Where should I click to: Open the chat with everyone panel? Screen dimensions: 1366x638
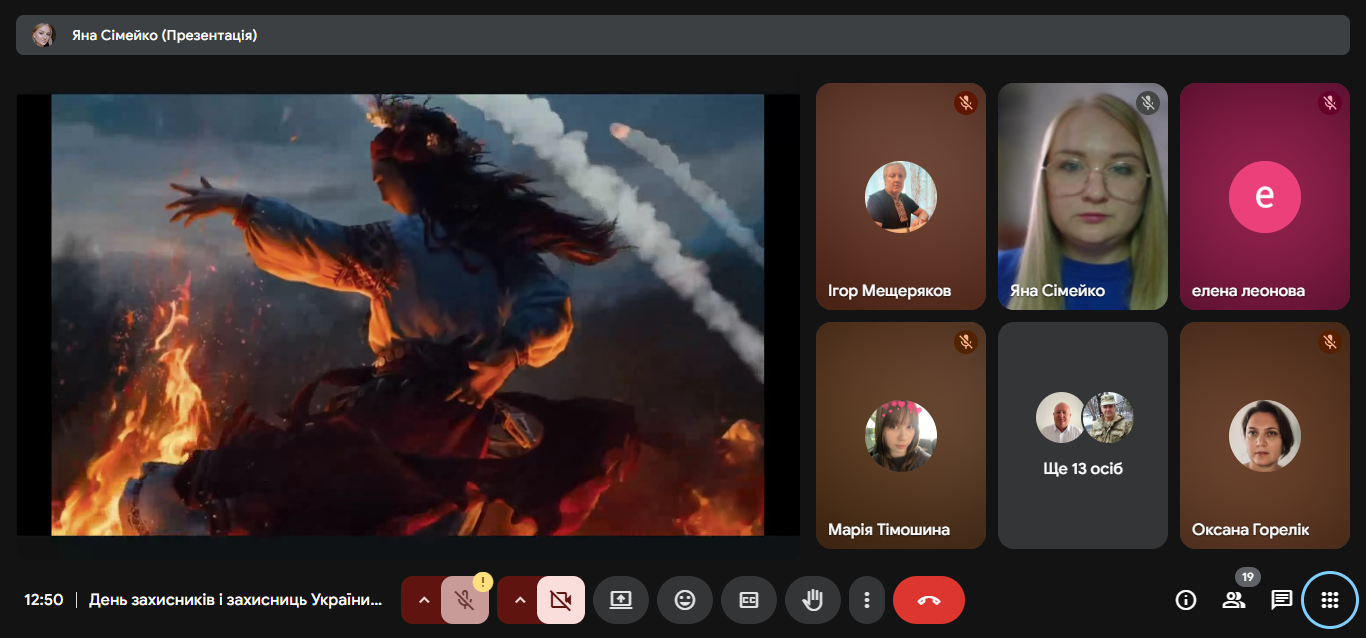pyautogui.click(x=1281, y=600)
